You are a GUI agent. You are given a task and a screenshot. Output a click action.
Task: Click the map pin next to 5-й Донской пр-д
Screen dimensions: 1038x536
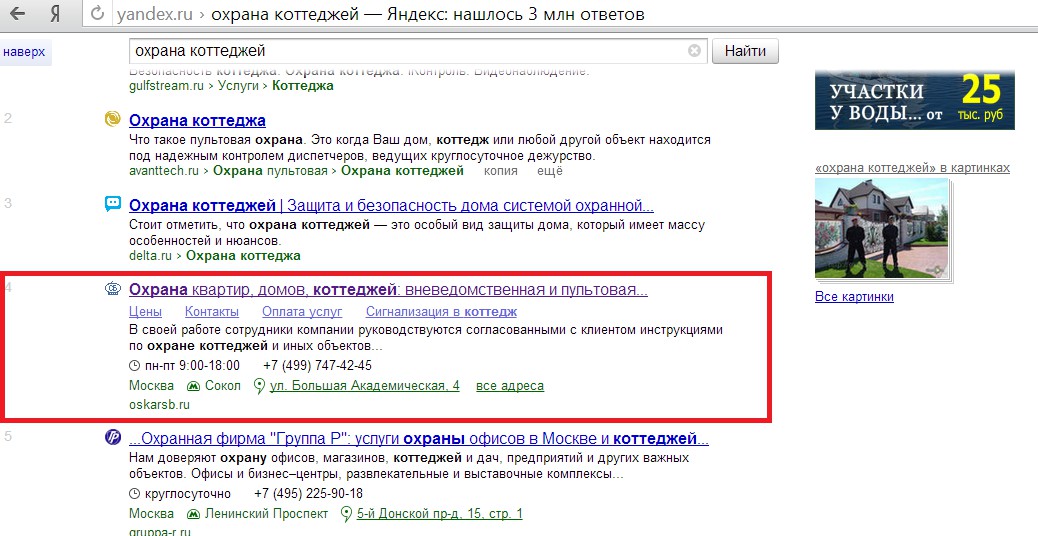(346, 514)
